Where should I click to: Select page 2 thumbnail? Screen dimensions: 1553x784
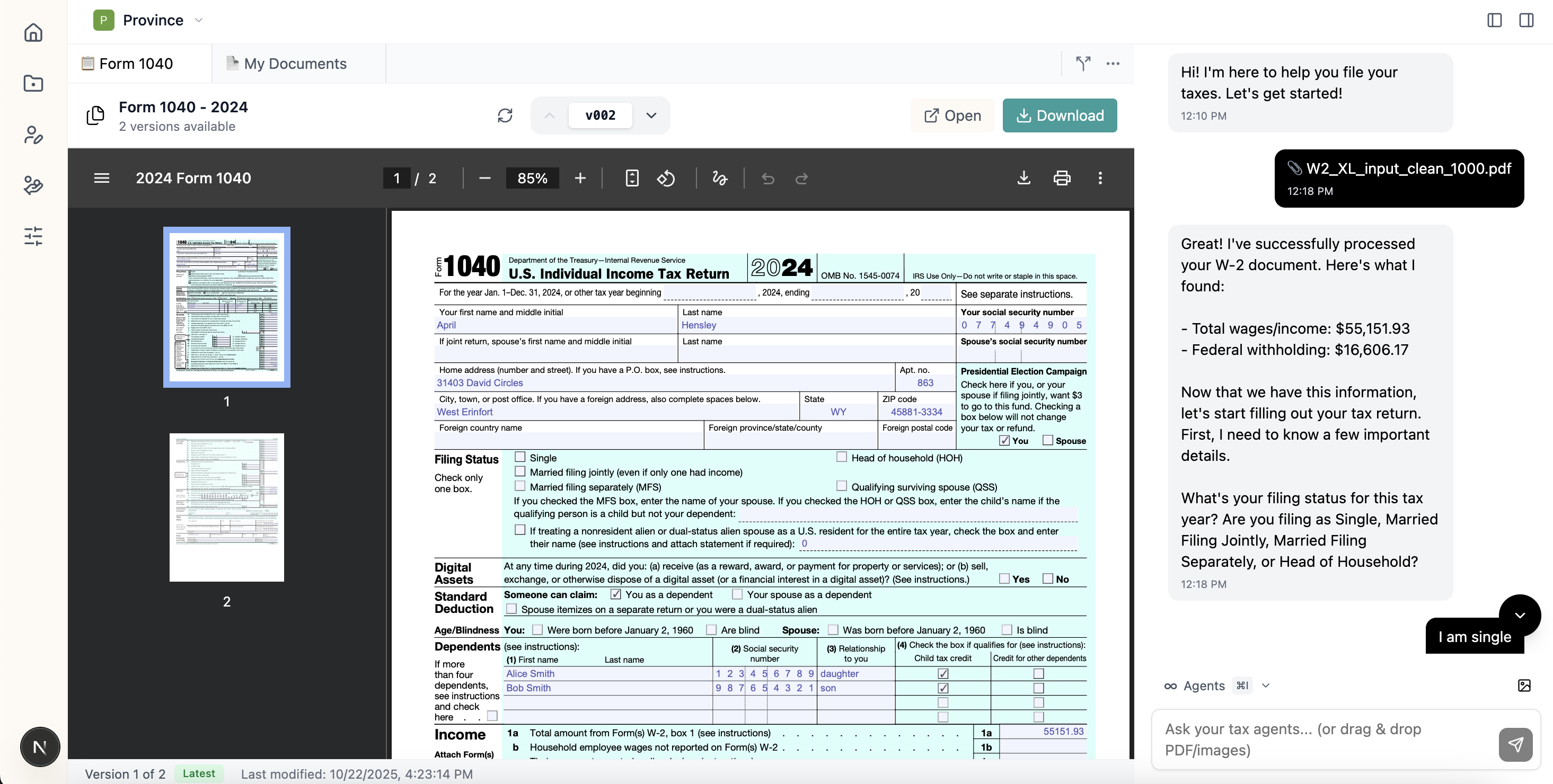[227, 507]
